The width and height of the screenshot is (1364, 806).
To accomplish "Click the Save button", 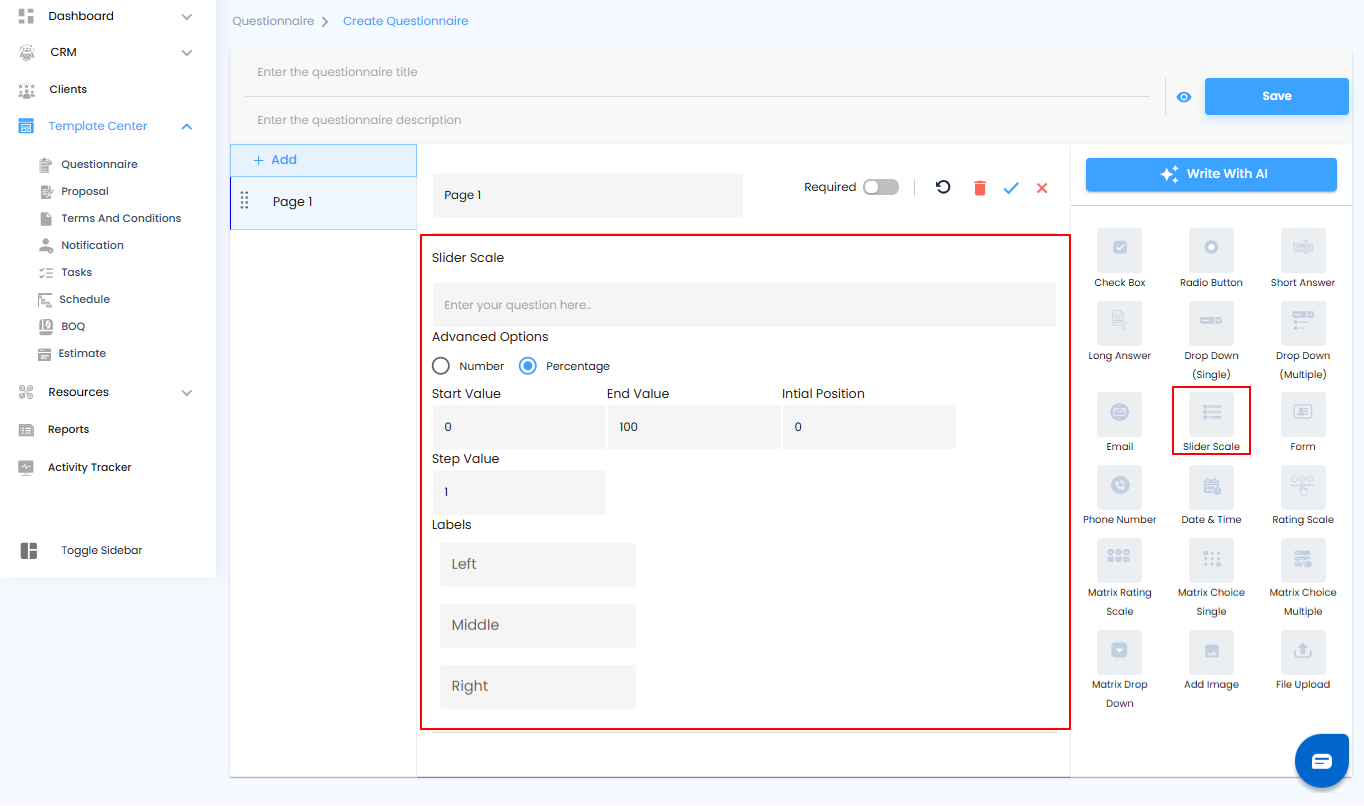I will [1276, 96].
